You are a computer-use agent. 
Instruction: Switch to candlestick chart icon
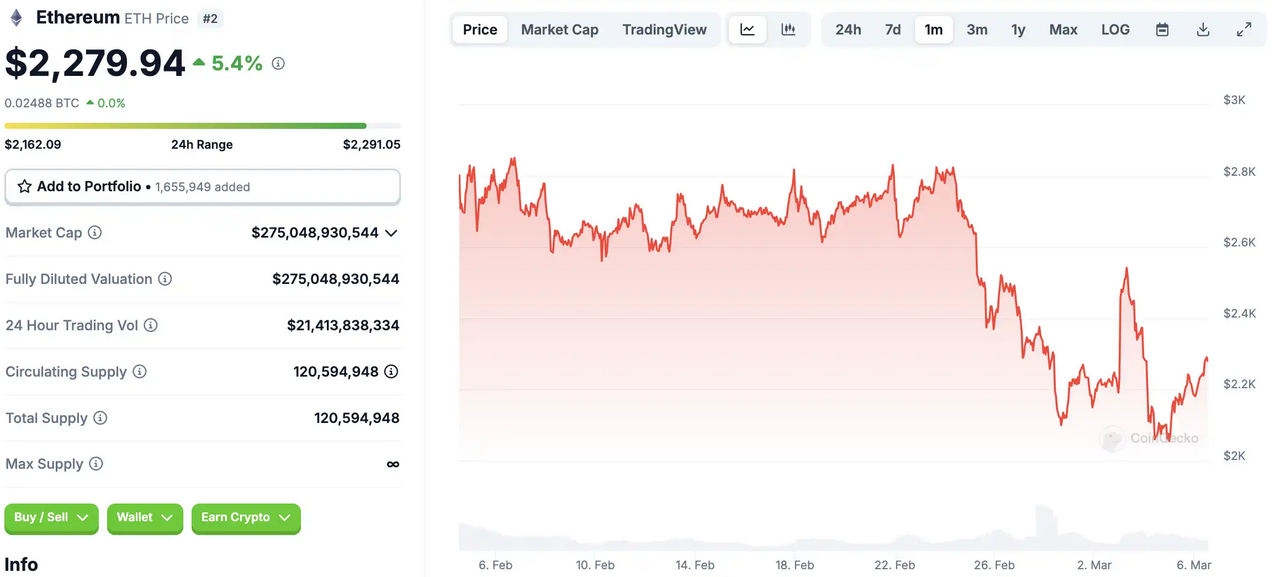click(788, 30)
